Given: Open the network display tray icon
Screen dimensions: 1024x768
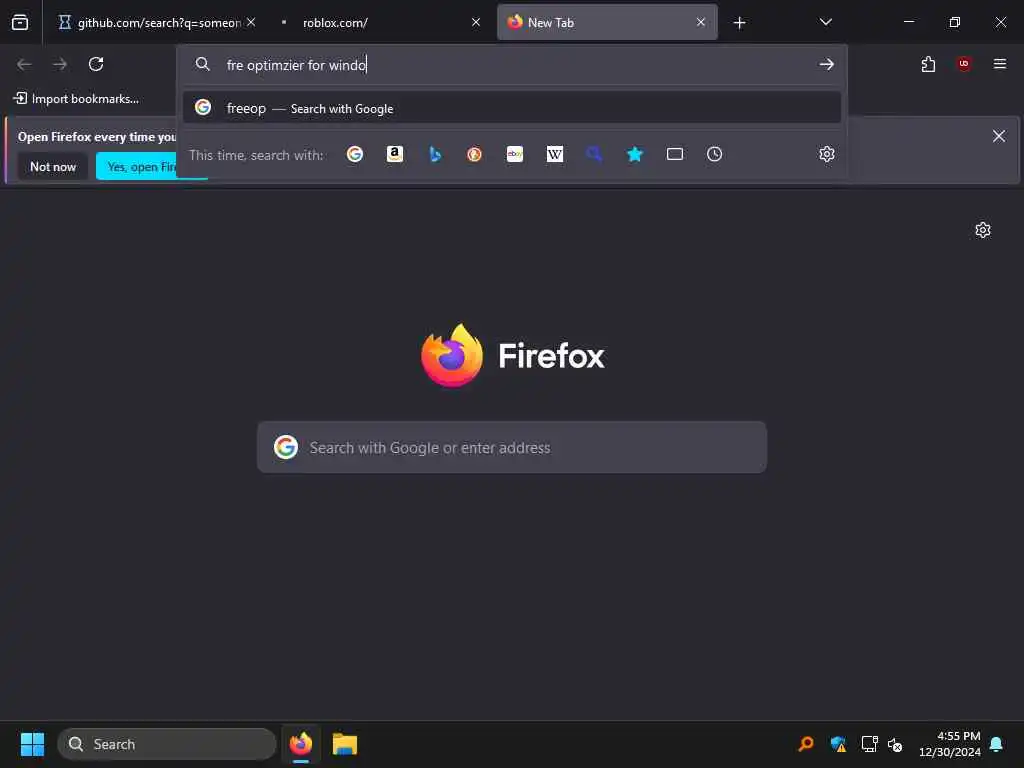Looking at the screenshot, I should click(869, 744).
